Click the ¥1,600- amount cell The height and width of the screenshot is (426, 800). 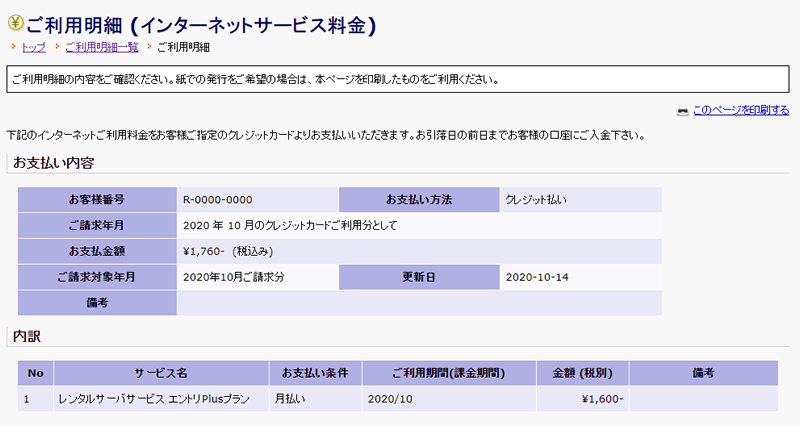[x=602, y=398]
